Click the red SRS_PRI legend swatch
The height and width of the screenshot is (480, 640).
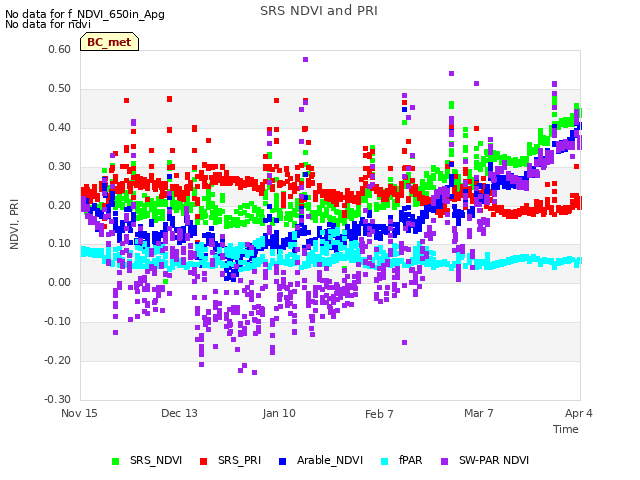(204, 461)
